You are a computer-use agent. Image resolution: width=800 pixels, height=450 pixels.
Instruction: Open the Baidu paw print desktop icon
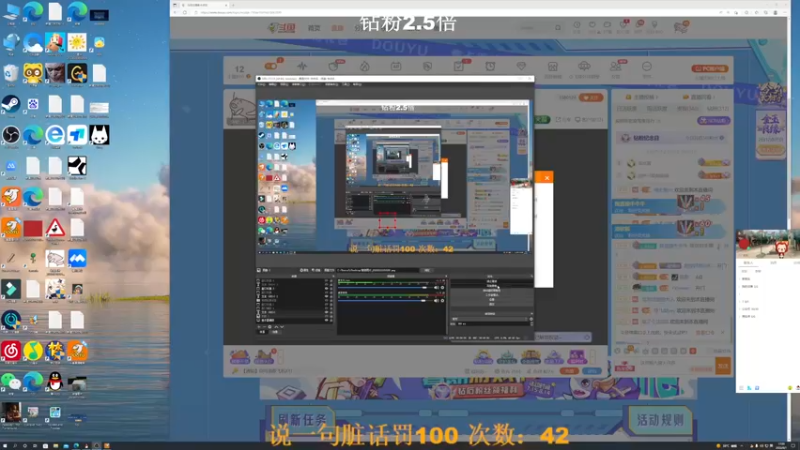pyautogui.click(x=33, y=105)
